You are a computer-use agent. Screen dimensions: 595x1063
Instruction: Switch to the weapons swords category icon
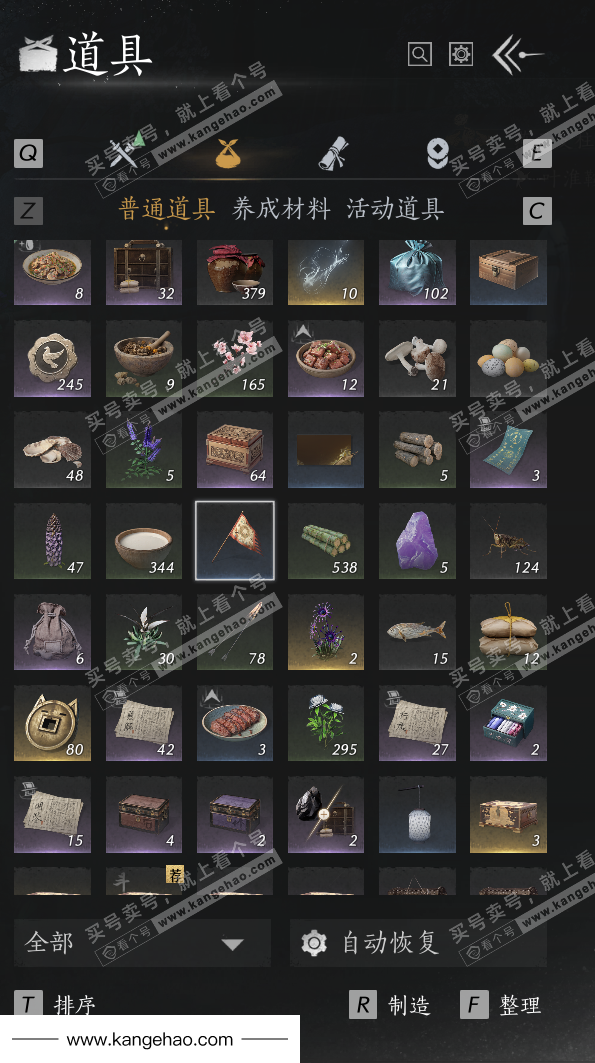point(129,151)
